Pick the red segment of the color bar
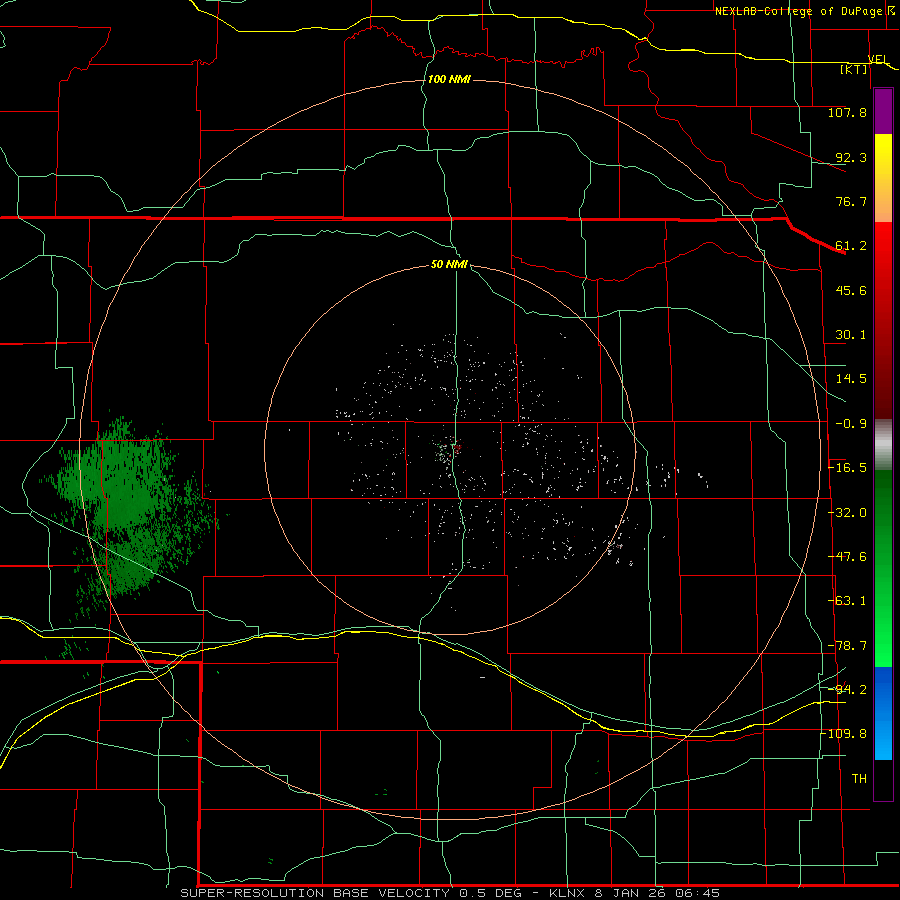 coord(883,320)
